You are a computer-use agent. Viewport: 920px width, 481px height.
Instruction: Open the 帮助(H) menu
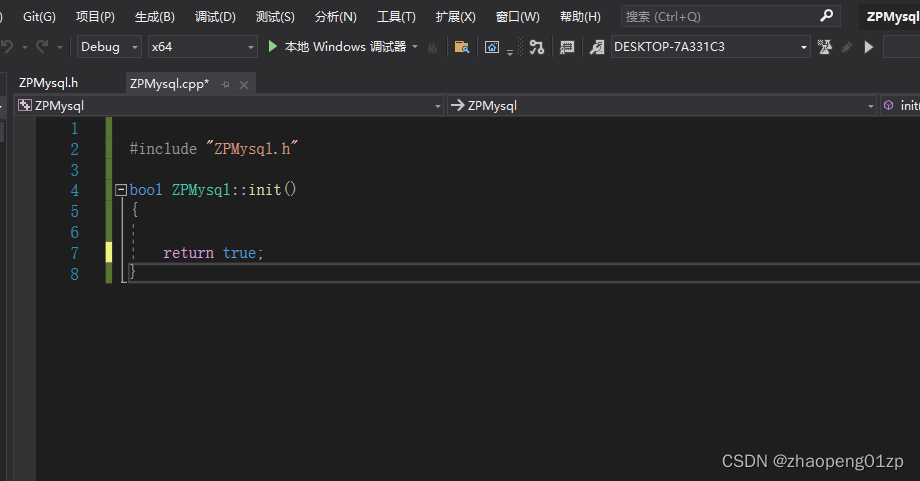tap(580, 16)
